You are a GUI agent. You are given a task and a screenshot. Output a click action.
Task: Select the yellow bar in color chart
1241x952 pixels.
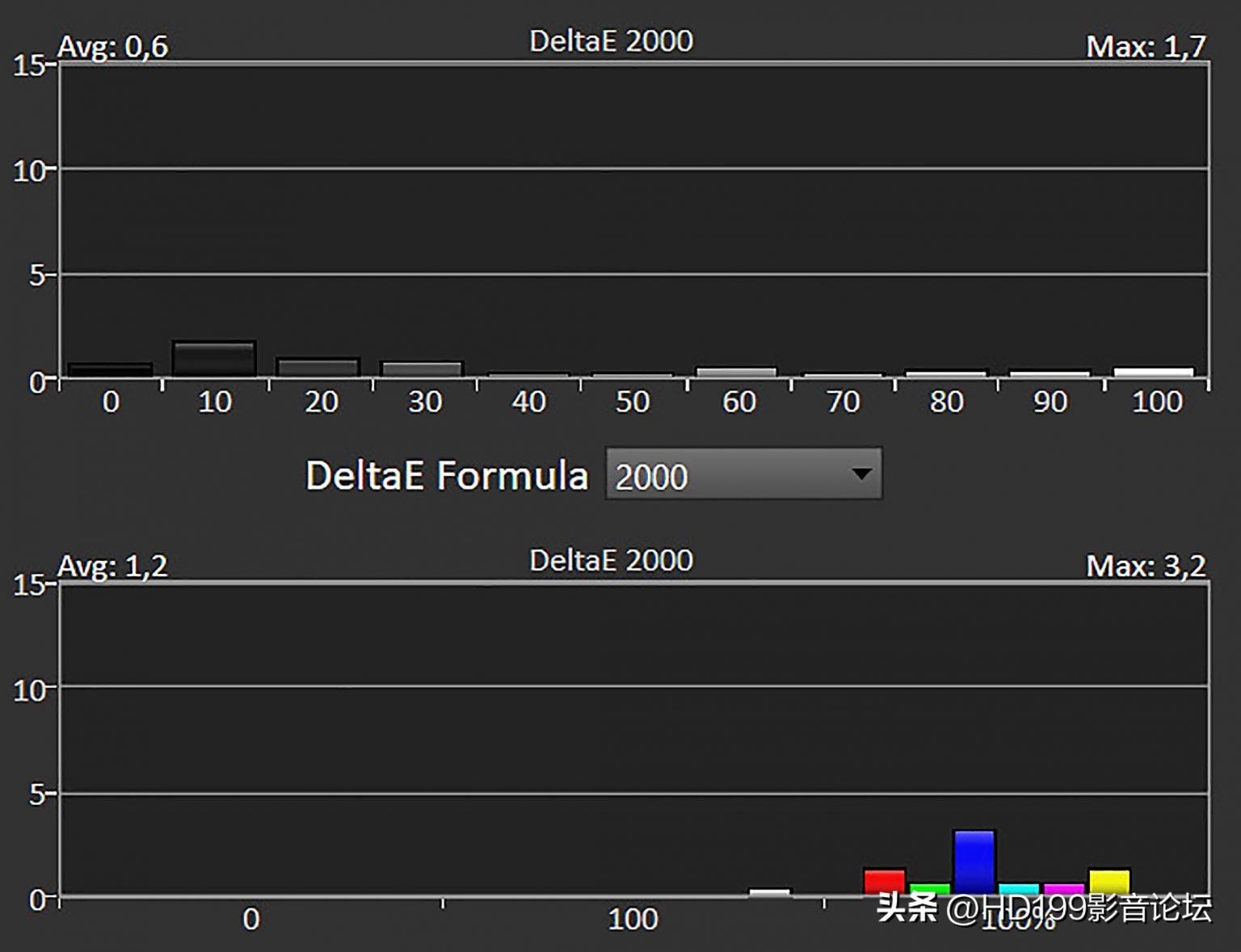pyautogui.click(x=1109, y=882)
